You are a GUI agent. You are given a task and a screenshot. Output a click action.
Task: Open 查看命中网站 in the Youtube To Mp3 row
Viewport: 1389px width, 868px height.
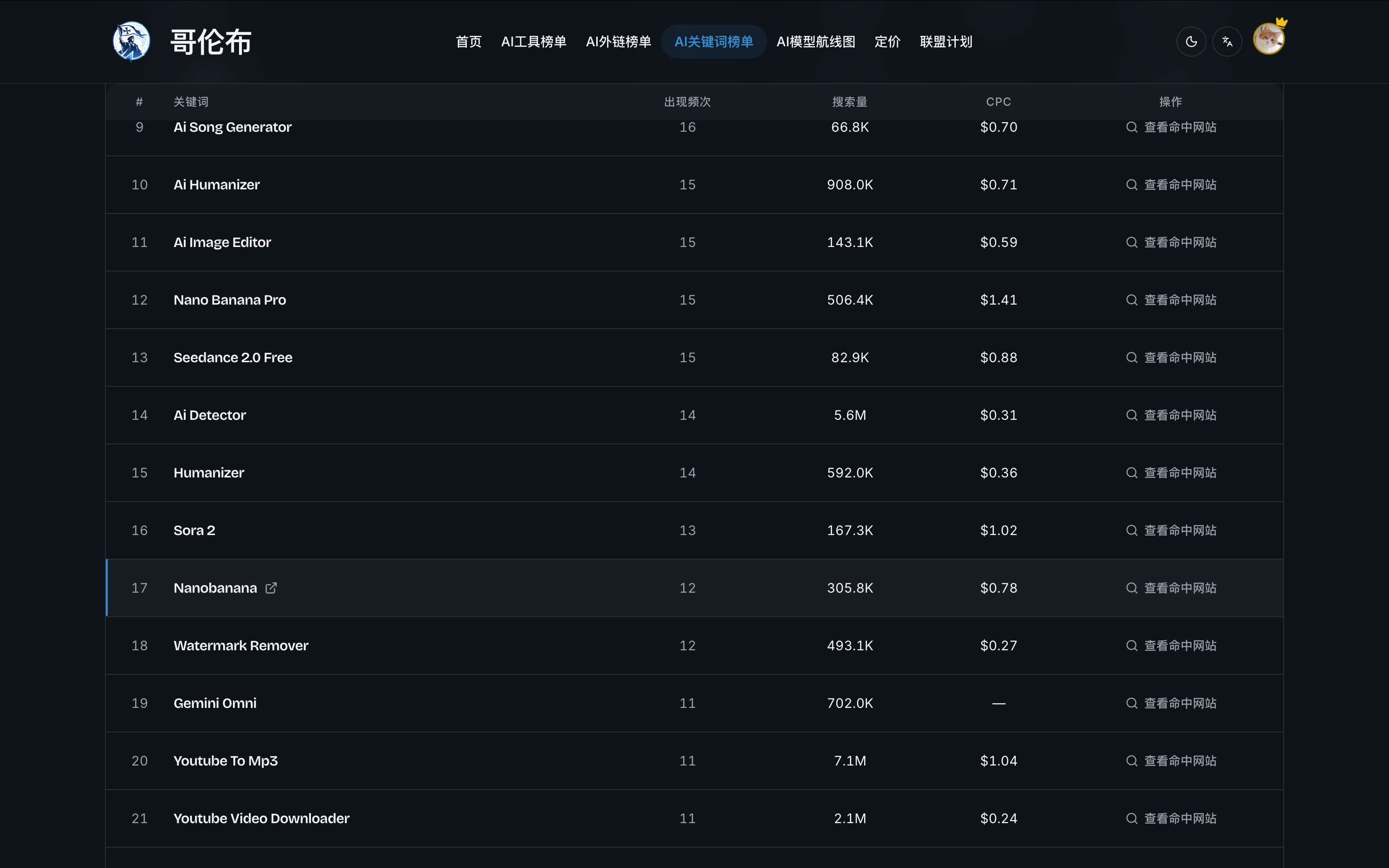[1171, 761]
